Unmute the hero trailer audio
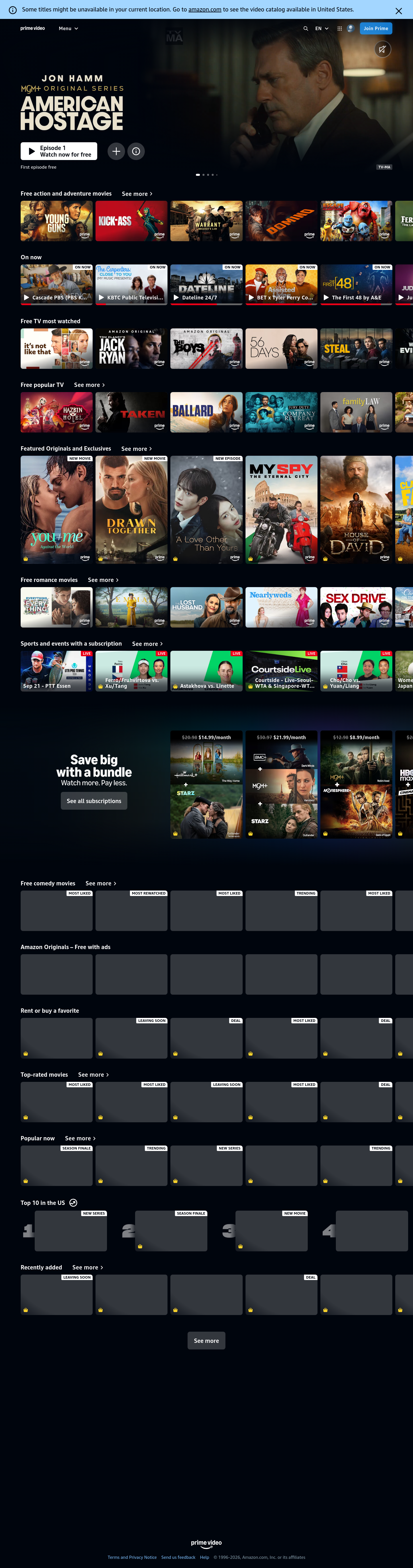This screenshot has width=413, height=1568. [x=382, y=49]
